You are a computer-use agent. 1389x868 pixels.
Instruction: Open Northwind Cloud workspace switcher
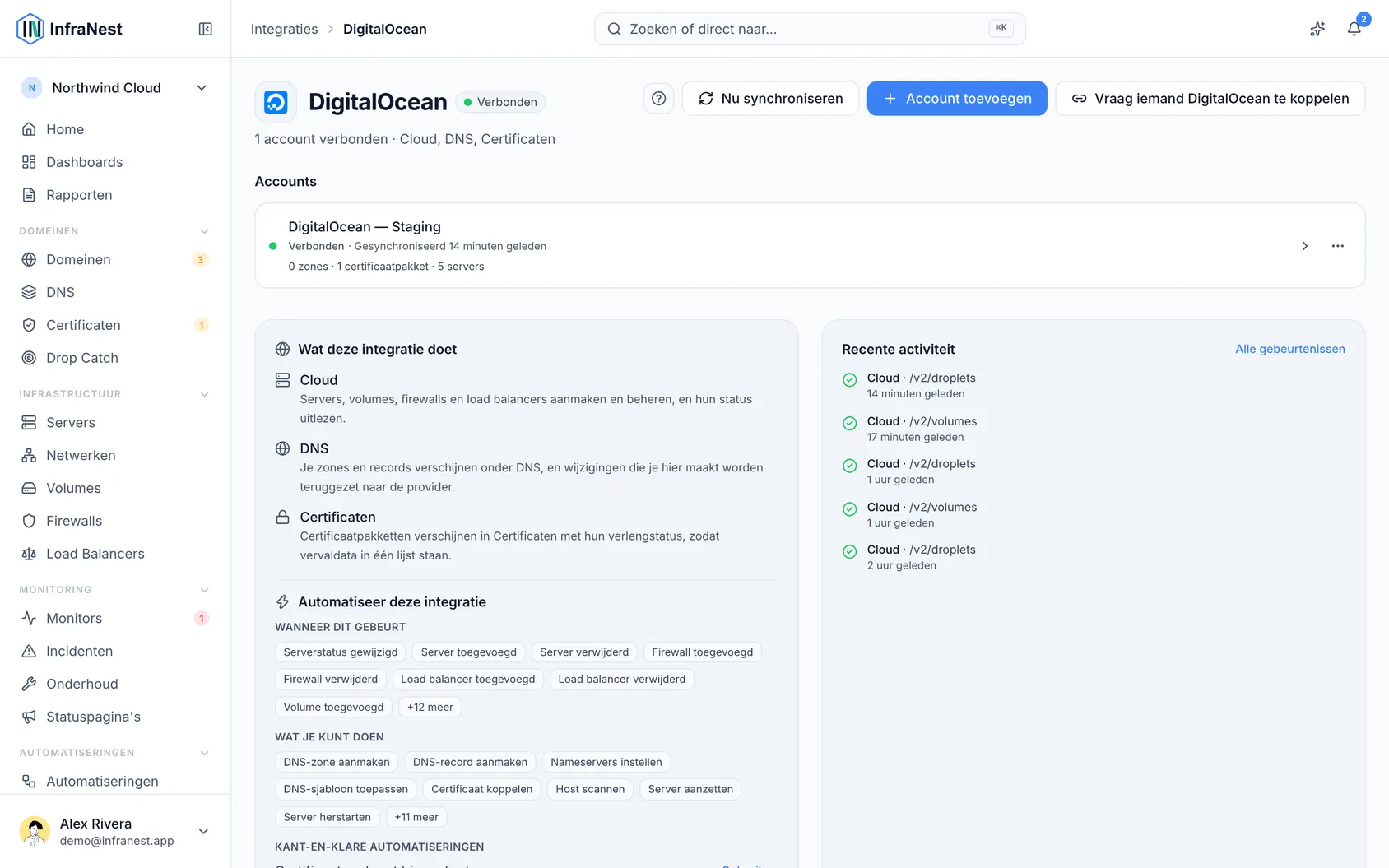pyautogui.click(x=115, y=88)
